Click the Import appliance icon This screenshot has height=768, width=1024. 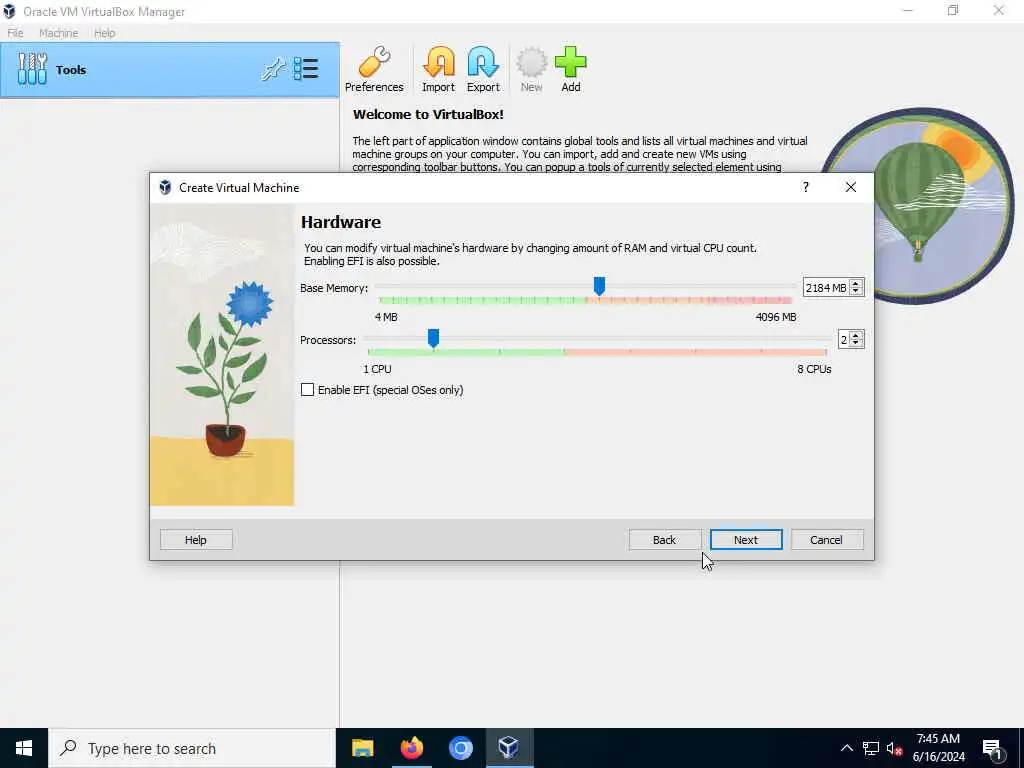pos(438,69)
